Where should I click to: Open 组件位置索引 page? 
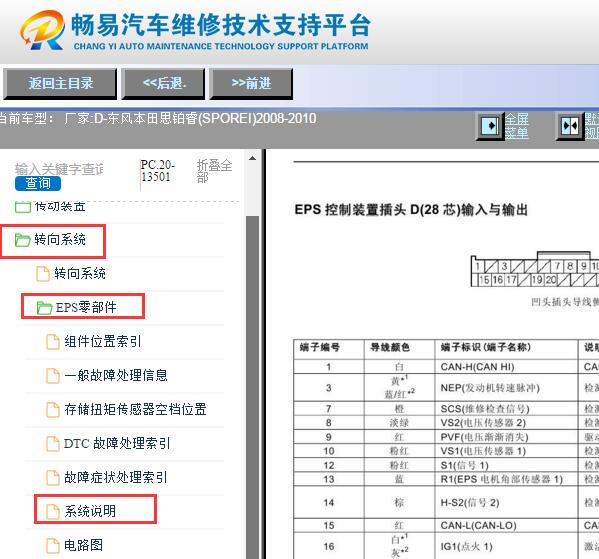pos(103,341)
